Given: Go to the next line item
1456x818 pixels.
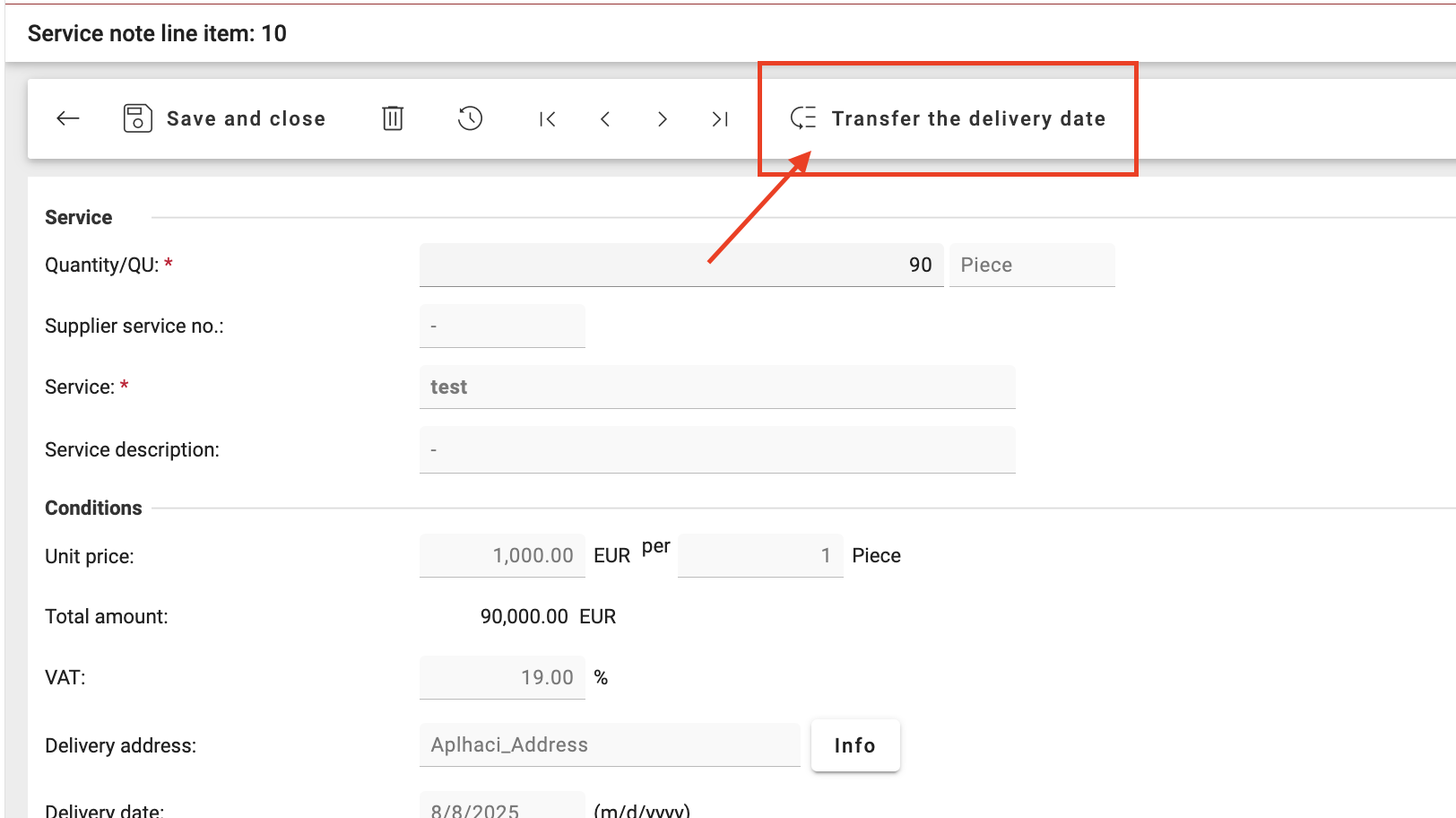Looking at the screenshot, I should 663,119.
